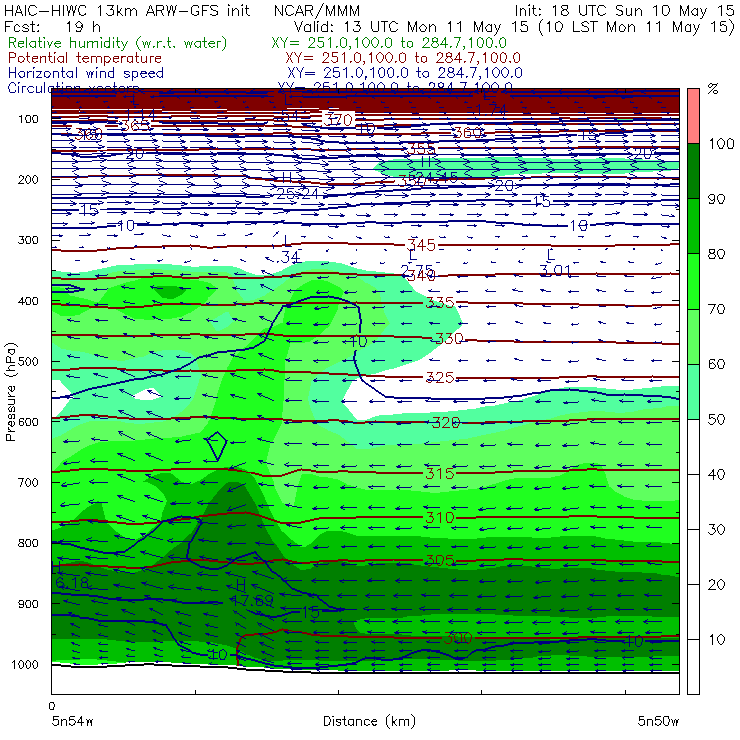
Task: Click the red 325 potential temperature contour label
Action: pos(440,378)
